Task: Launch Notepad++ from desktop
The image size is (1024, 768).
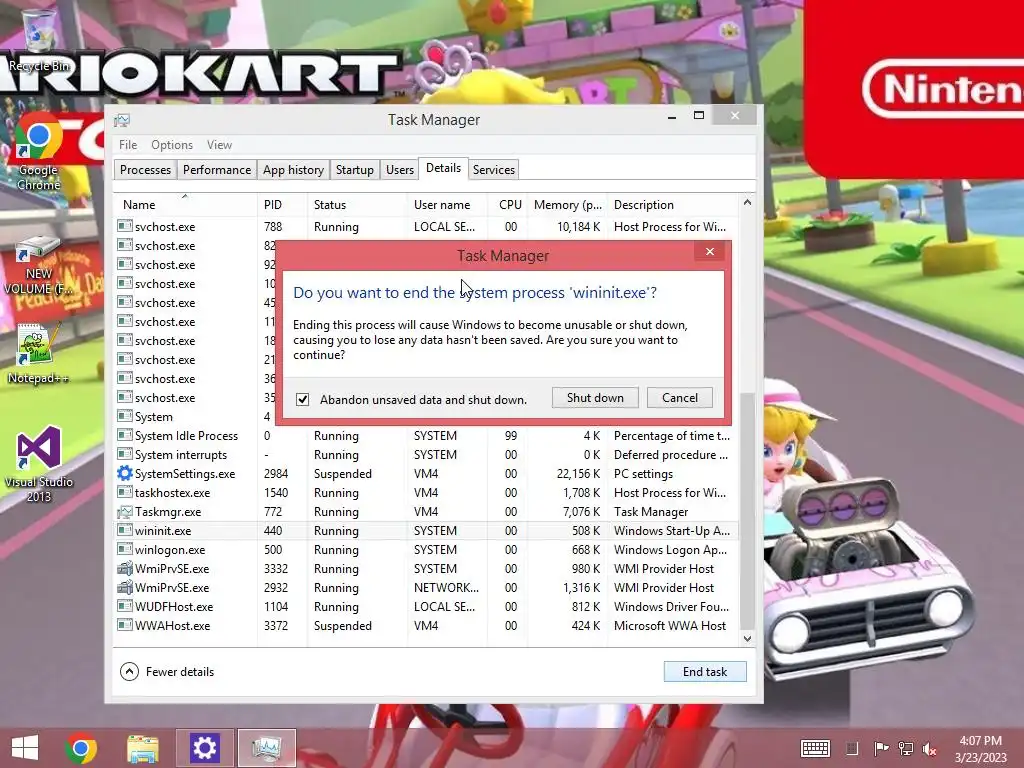Action: click(38, 353)
